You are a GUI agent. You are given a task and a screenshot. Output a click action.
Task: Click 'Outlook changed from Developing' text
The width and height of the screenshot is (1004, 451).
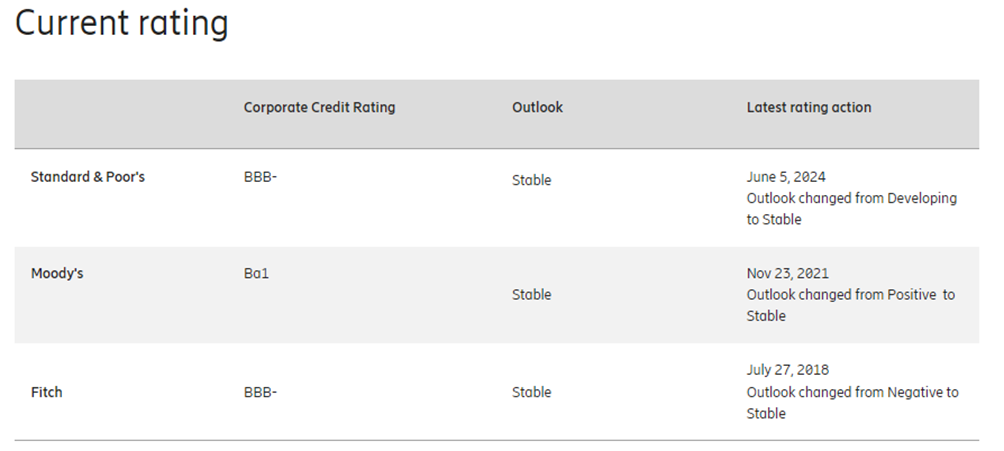[x=851, y=198]
